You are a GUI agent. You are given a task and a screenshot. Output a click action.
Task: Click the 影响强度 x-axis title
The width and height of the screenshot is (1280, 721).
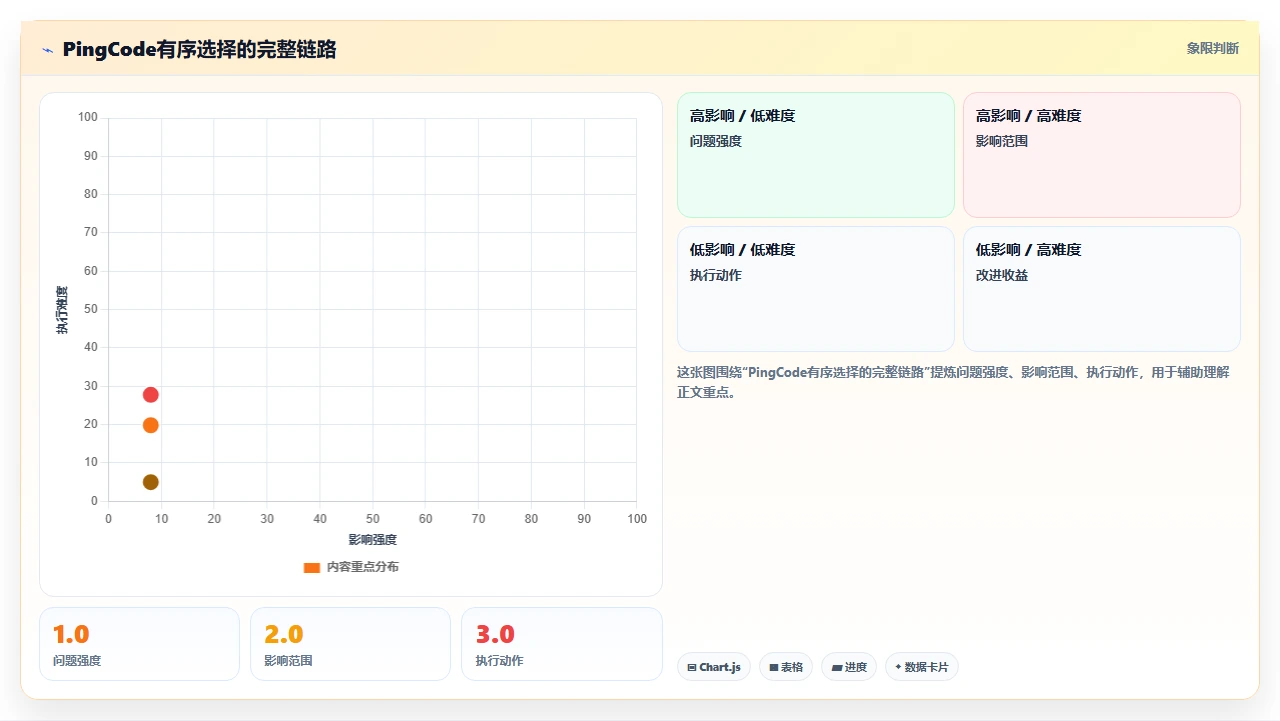pyautogui.click(x=372, y=540)
